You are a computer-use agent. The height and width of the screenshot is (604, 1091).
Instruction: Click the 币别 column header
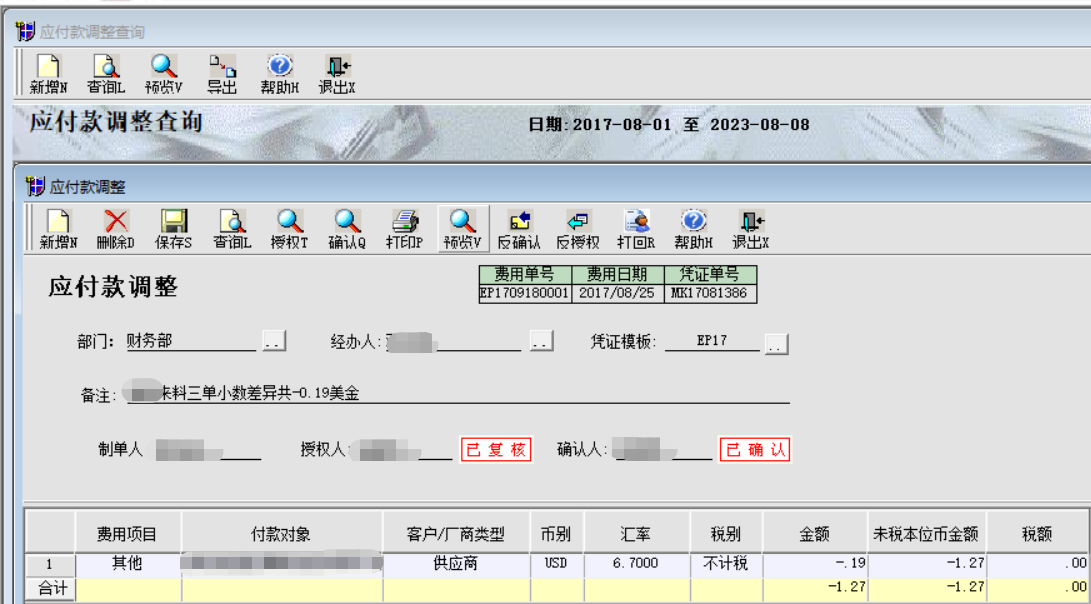557,534
